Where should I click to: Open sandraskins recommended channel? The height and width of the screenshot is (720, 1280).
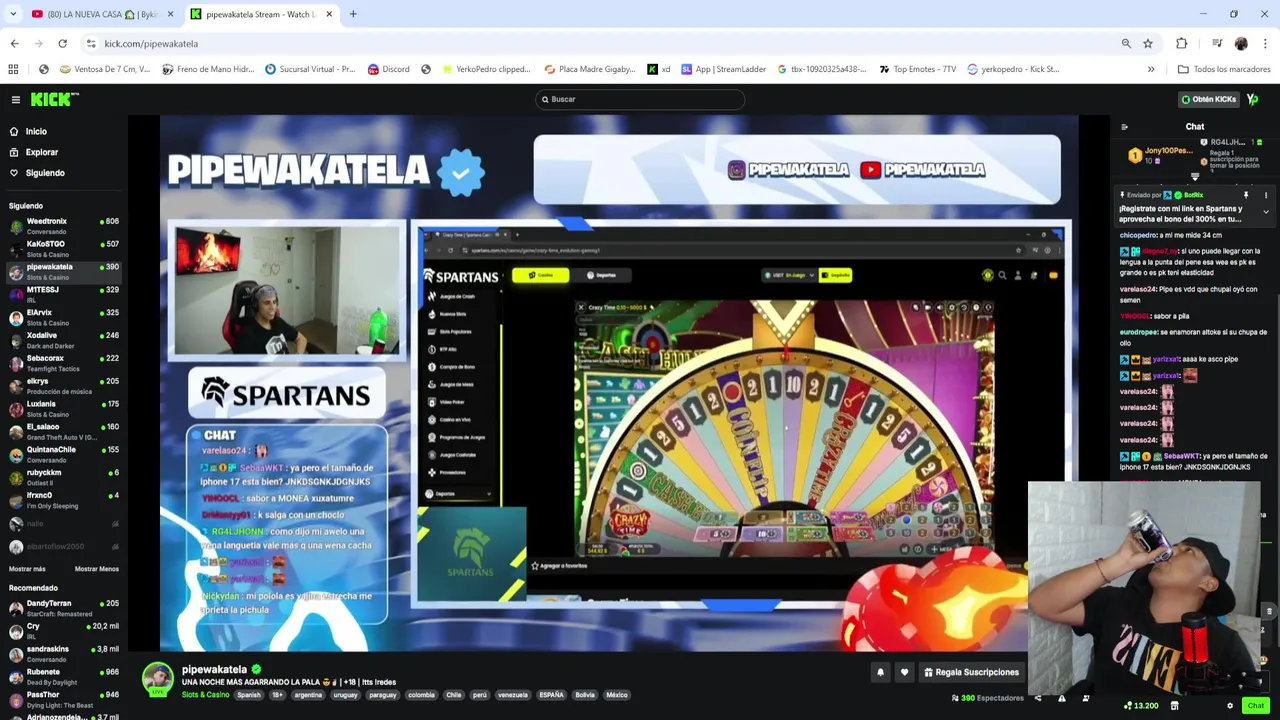(62, 654)
